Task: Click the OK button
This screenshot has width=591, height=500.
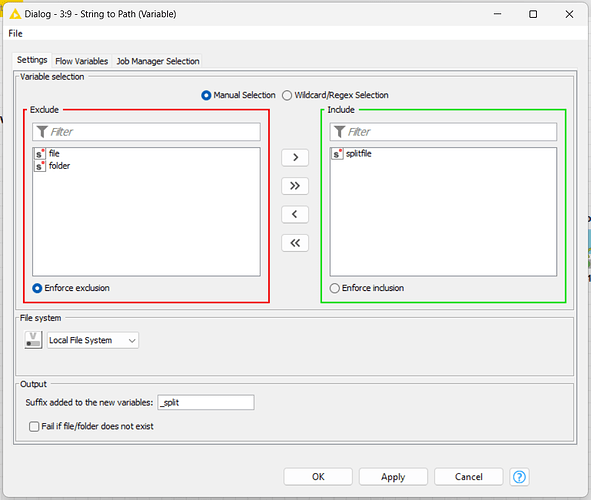Action: tap(318, 477)
